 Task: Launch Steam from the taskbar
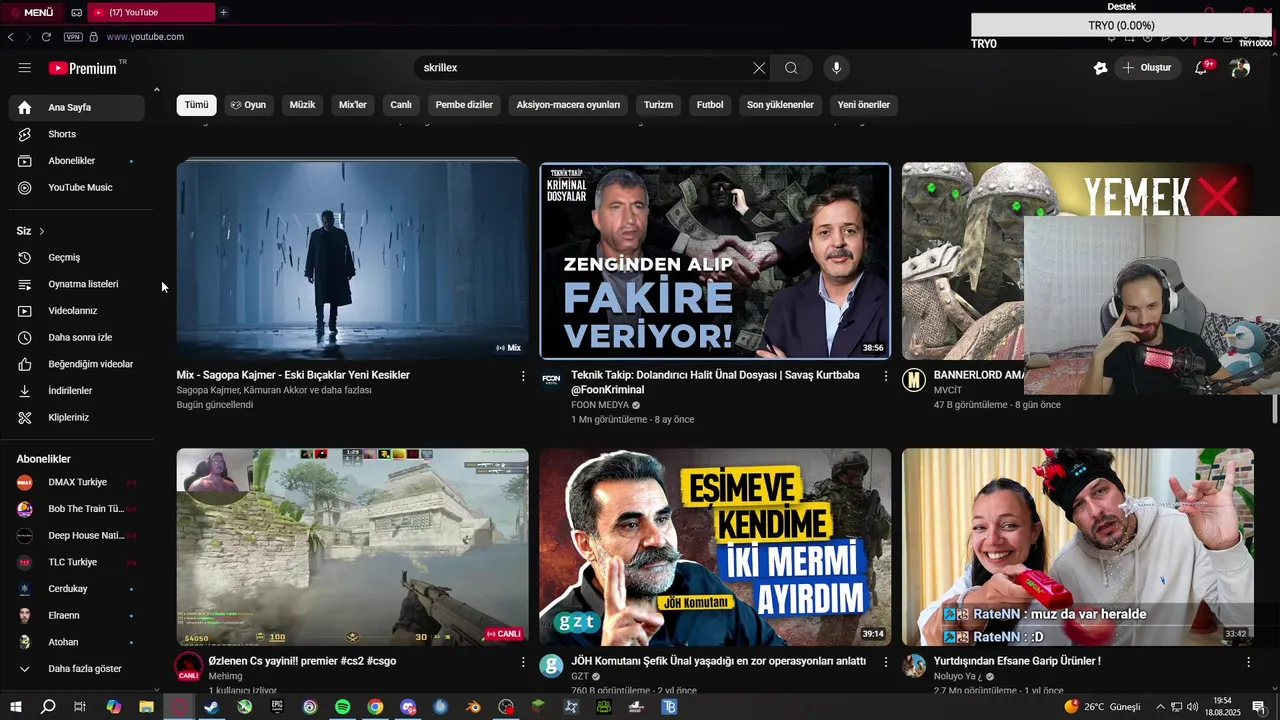coord(212,707)
